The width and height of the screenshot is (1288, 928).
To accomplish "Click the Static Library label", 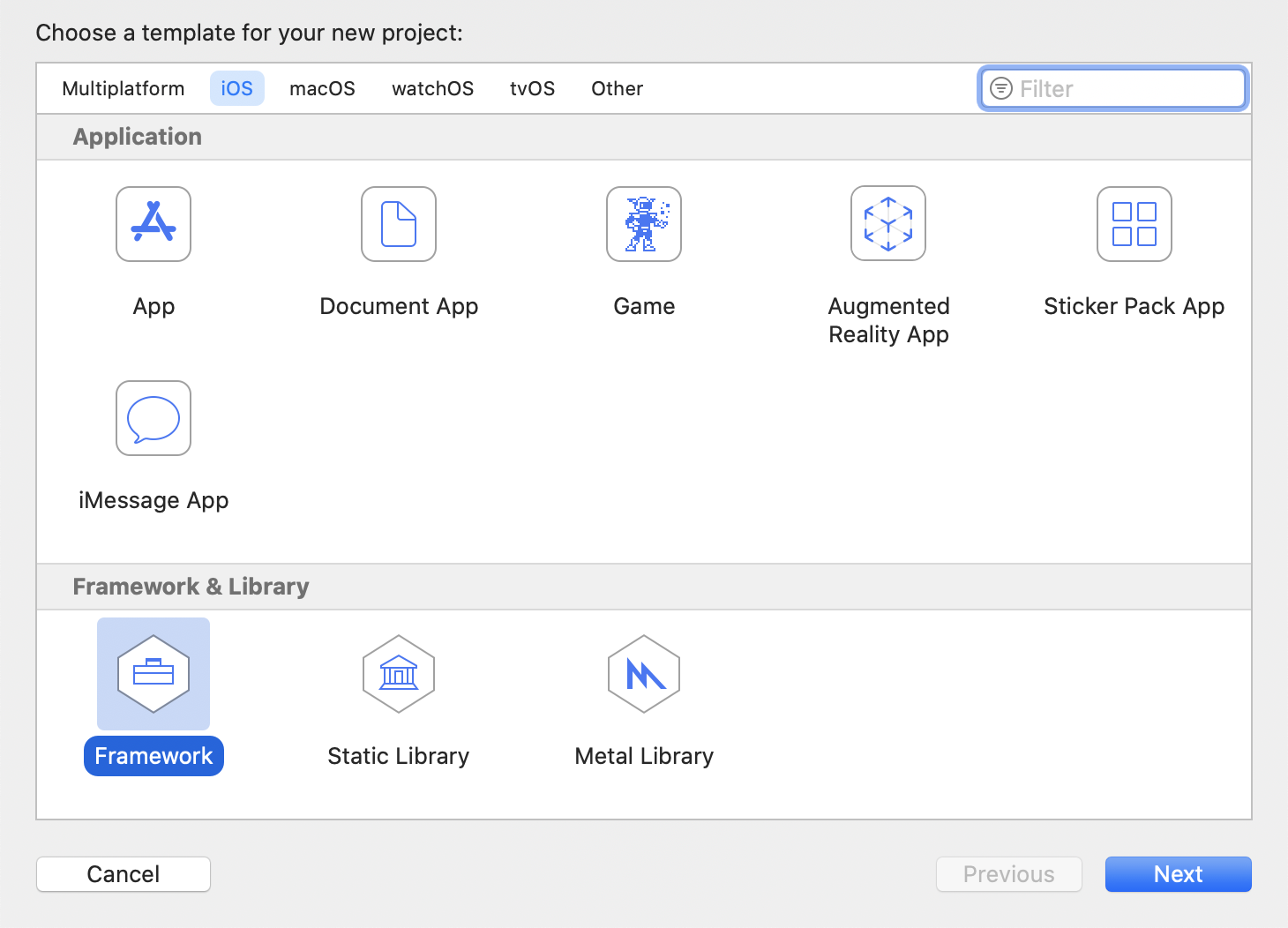I will [x=399, y=756].
